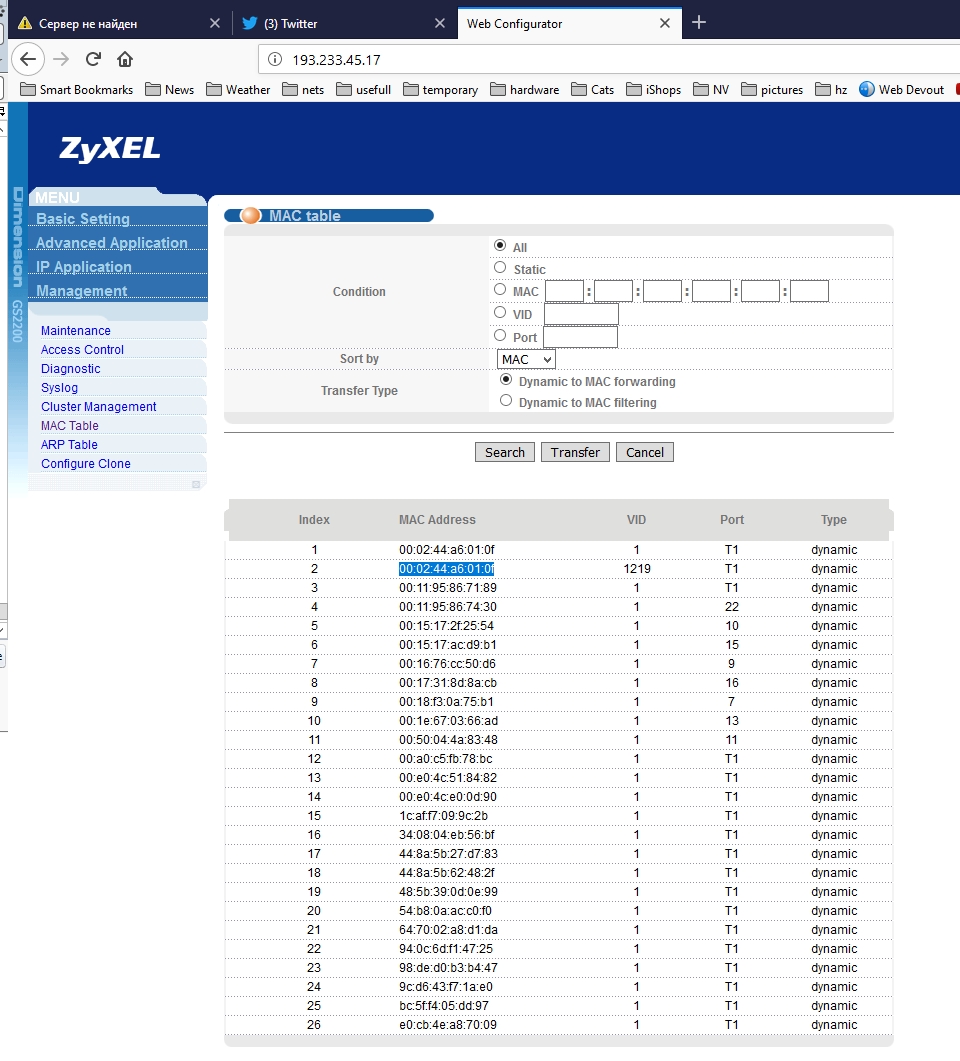
Task: Open the Diagnostic link
Action: [x=70, y=368]
